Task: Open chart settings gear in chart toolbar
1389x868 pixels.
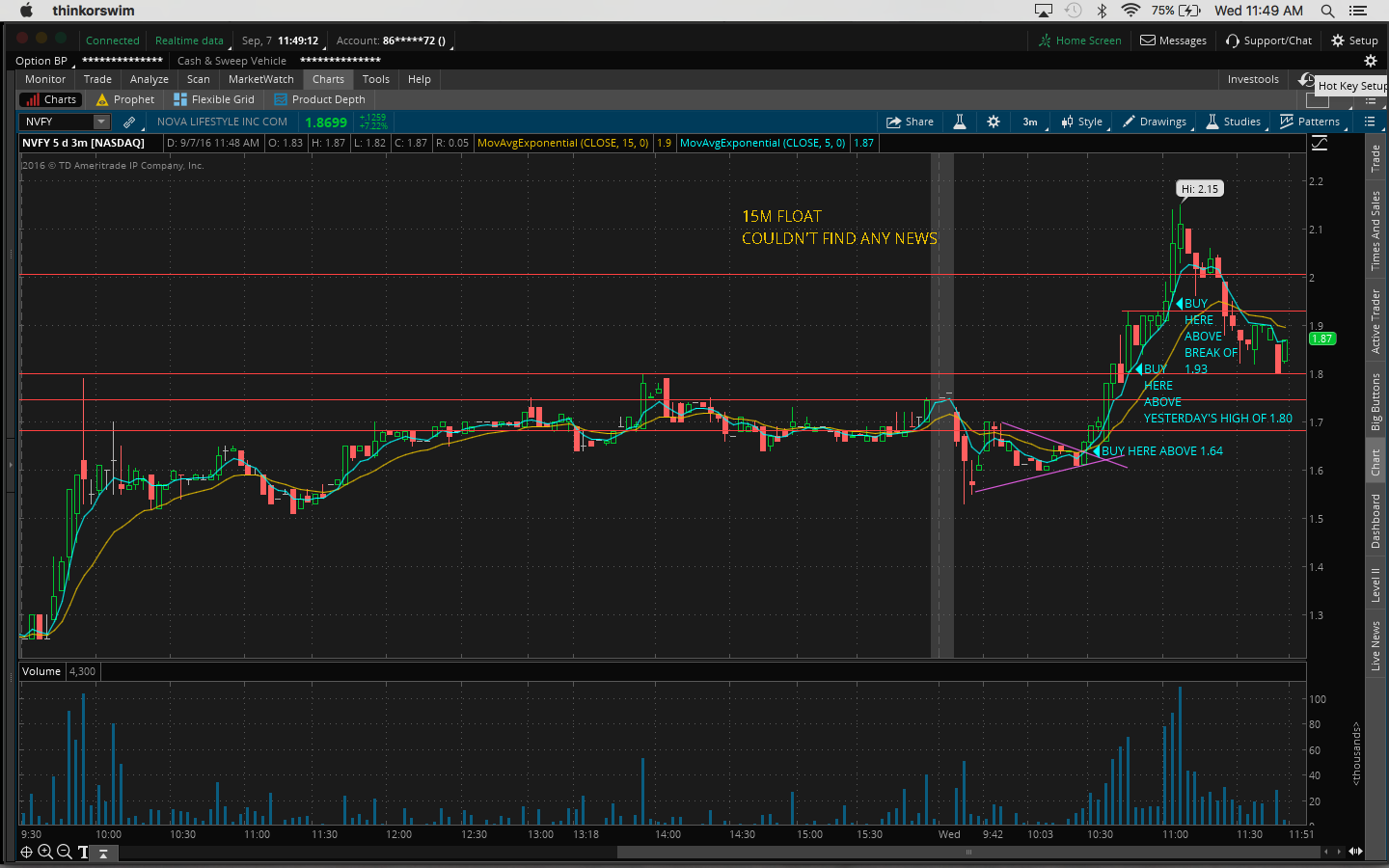Action: click(x=994, y=122)
